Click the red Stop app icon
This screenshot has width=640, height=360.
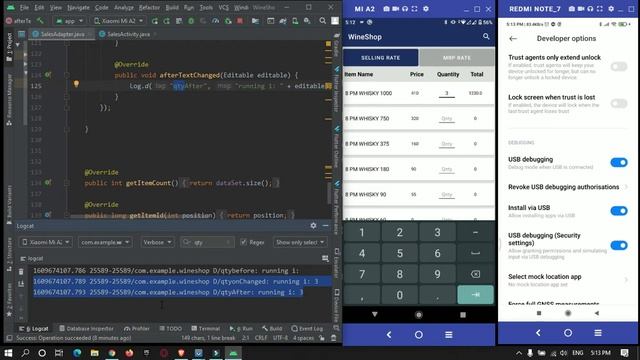240,21
